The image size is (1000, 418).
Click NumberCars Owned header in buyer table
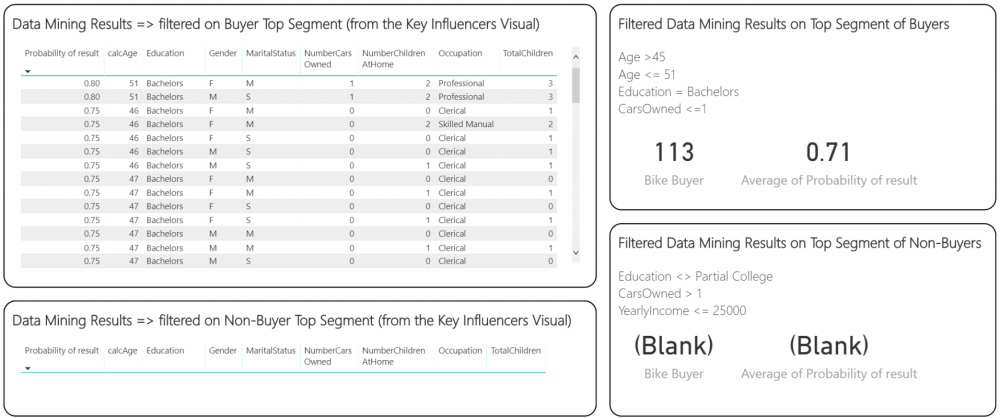pyautogui.click(x=328, y=59)
